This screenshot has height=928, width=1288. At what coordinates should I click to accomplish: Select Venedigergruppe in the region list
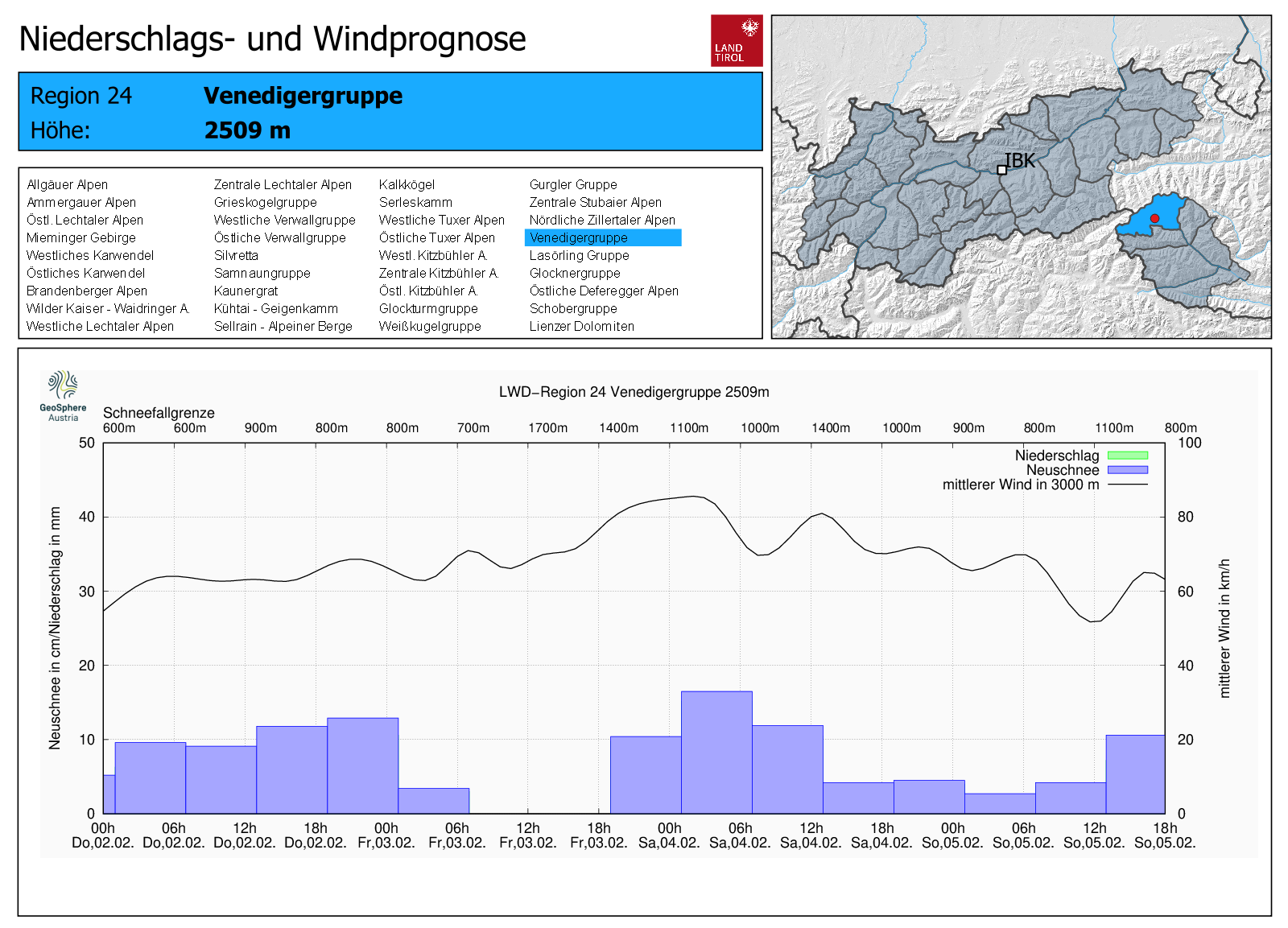click(x=579, y=237)
